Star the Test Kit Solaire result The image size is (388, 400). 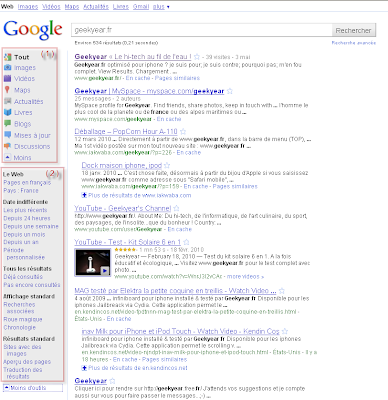(186, 242)
